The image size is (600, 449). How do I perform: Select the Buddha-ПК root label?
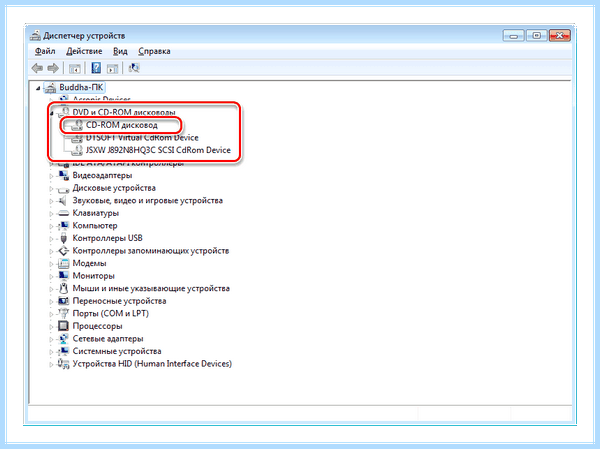[x=81, y=88]
